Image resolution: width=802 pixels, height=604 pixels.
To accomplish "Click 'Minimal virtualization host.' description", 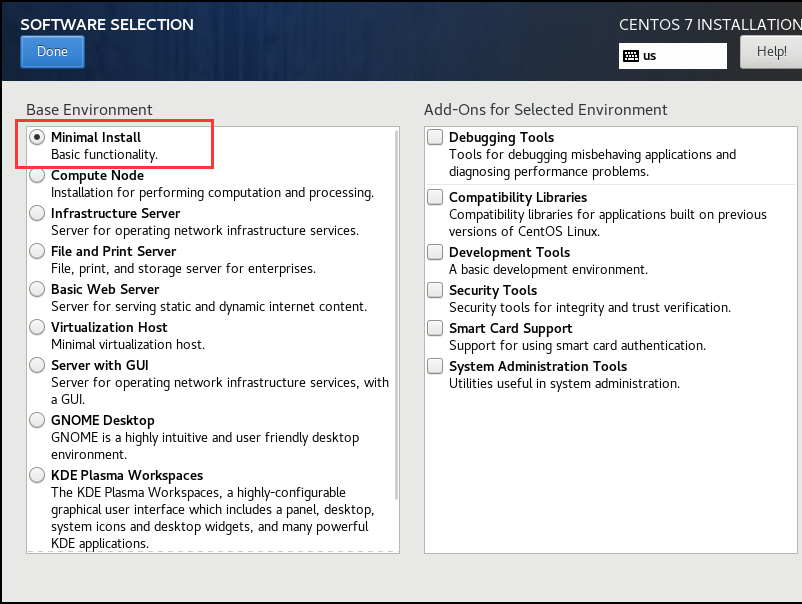I will click(128, 344).
